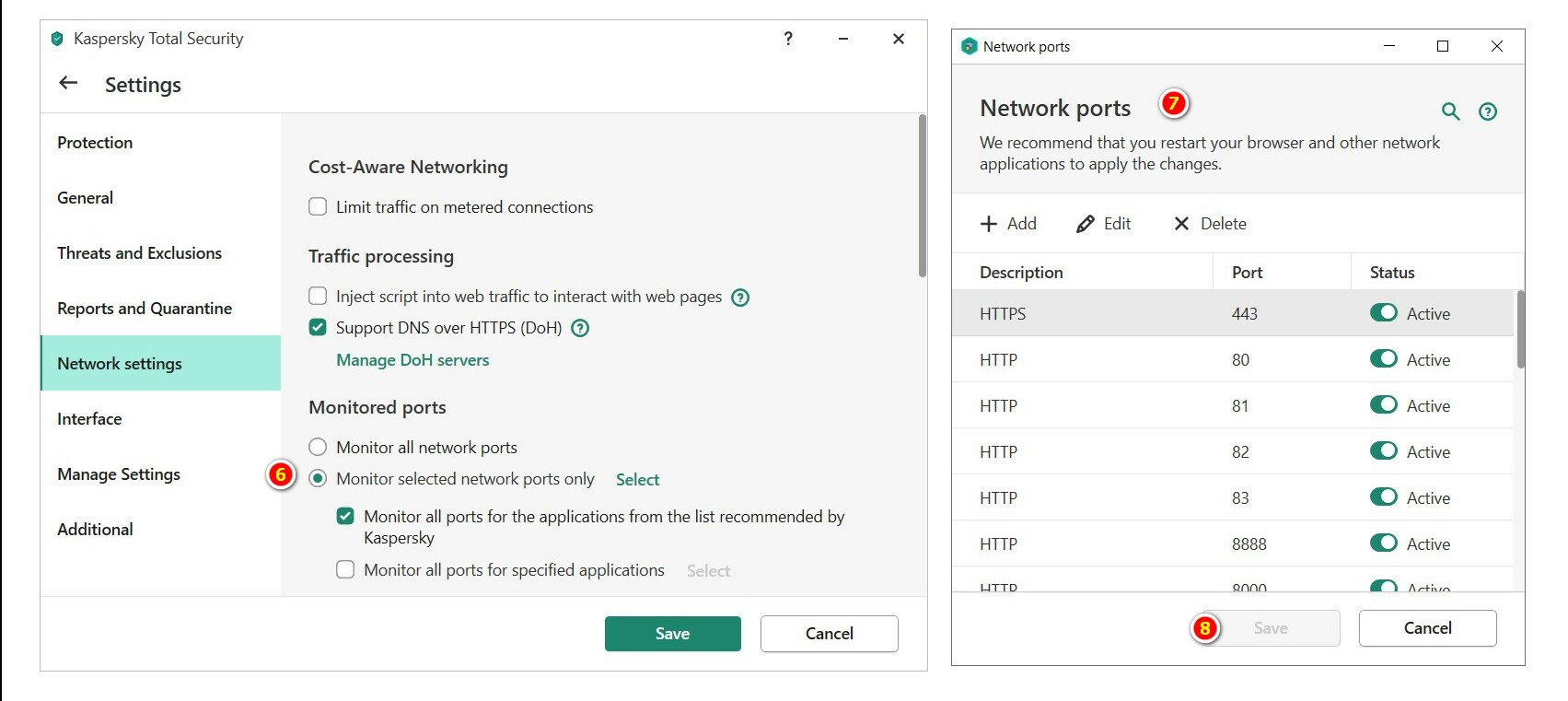Open help for Inject script option
Screen dimensions: 1568x701
pyautogui.click(x=739, y=298)
